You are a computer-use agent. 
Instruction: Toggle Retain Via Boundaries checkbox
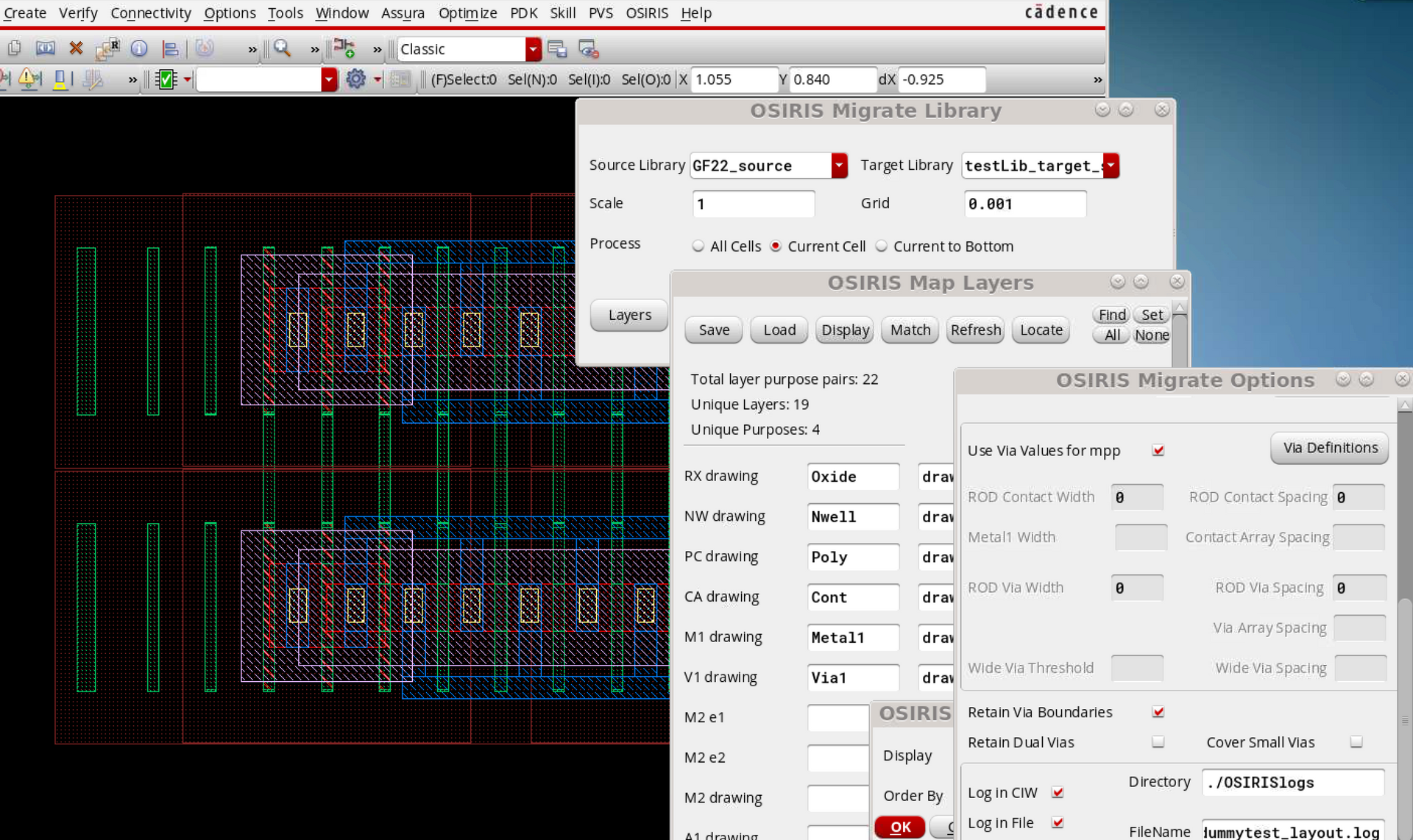click(1158, 712)
